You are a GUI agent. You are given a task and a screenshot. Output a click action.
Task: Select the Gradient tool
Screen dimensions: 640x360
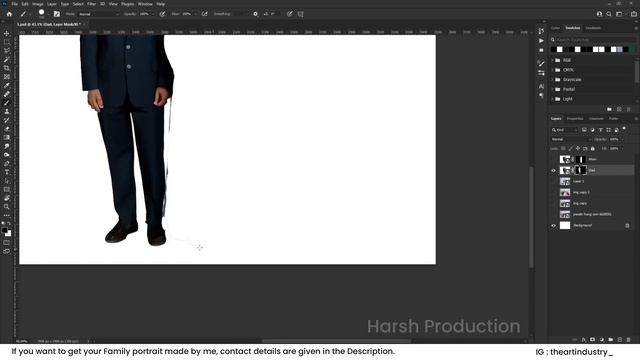[x=7, y=138]
